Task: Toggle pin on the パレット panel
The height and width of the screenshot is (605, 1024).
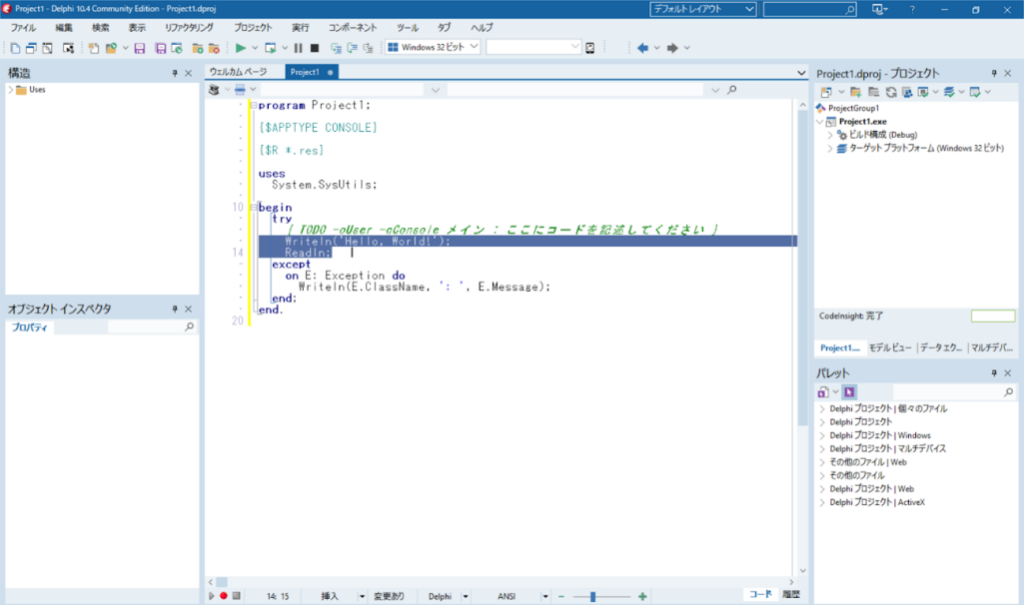Action: [x=994, y=373]
